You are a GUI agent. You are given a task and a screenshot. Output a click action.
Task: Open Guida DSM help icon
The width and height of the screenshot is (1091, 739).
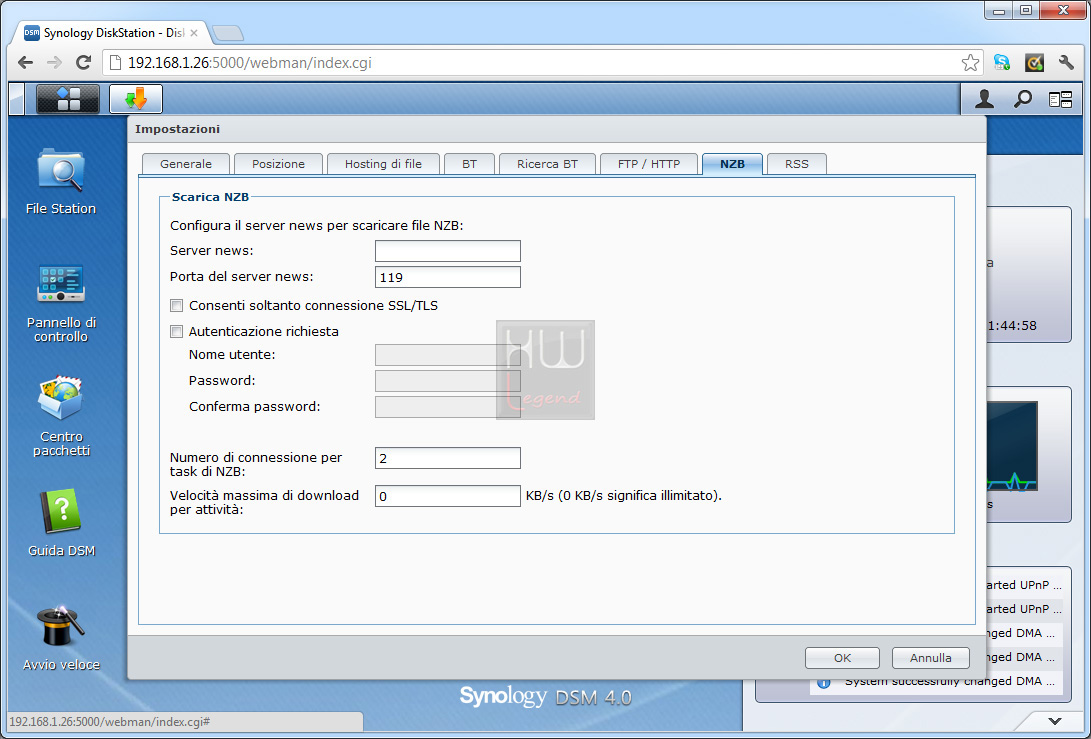pyautogui.click(x=61, y=523)
